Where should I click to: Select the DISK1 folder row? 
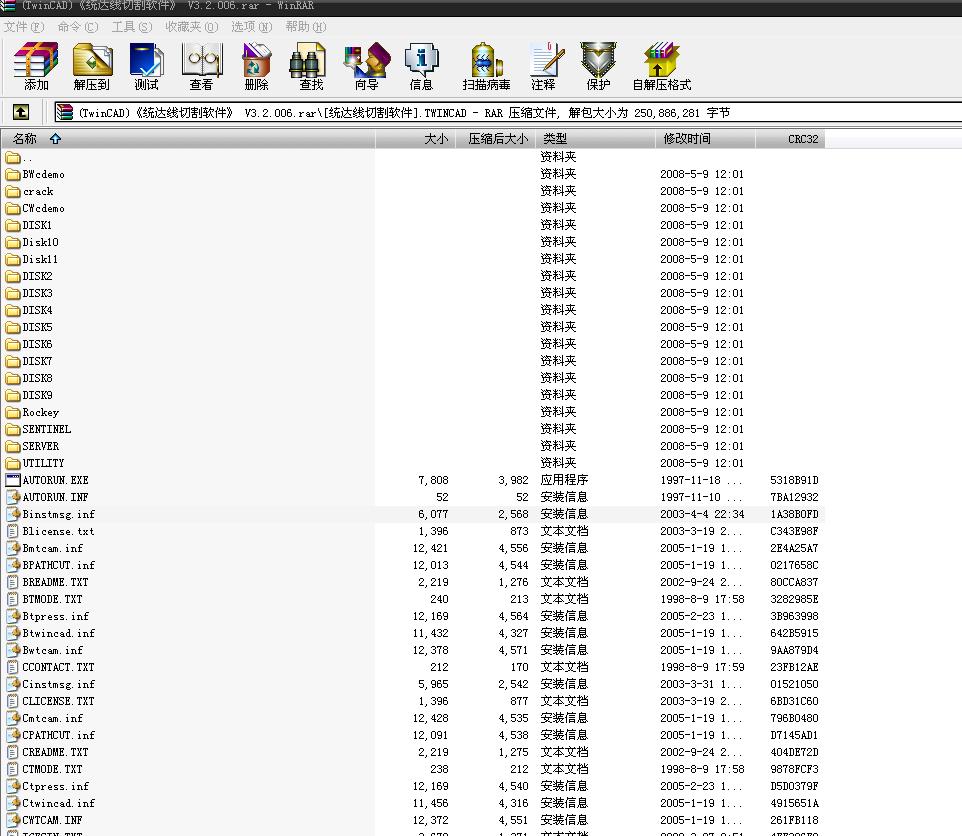pyautogui.click(x=412, y=226)
